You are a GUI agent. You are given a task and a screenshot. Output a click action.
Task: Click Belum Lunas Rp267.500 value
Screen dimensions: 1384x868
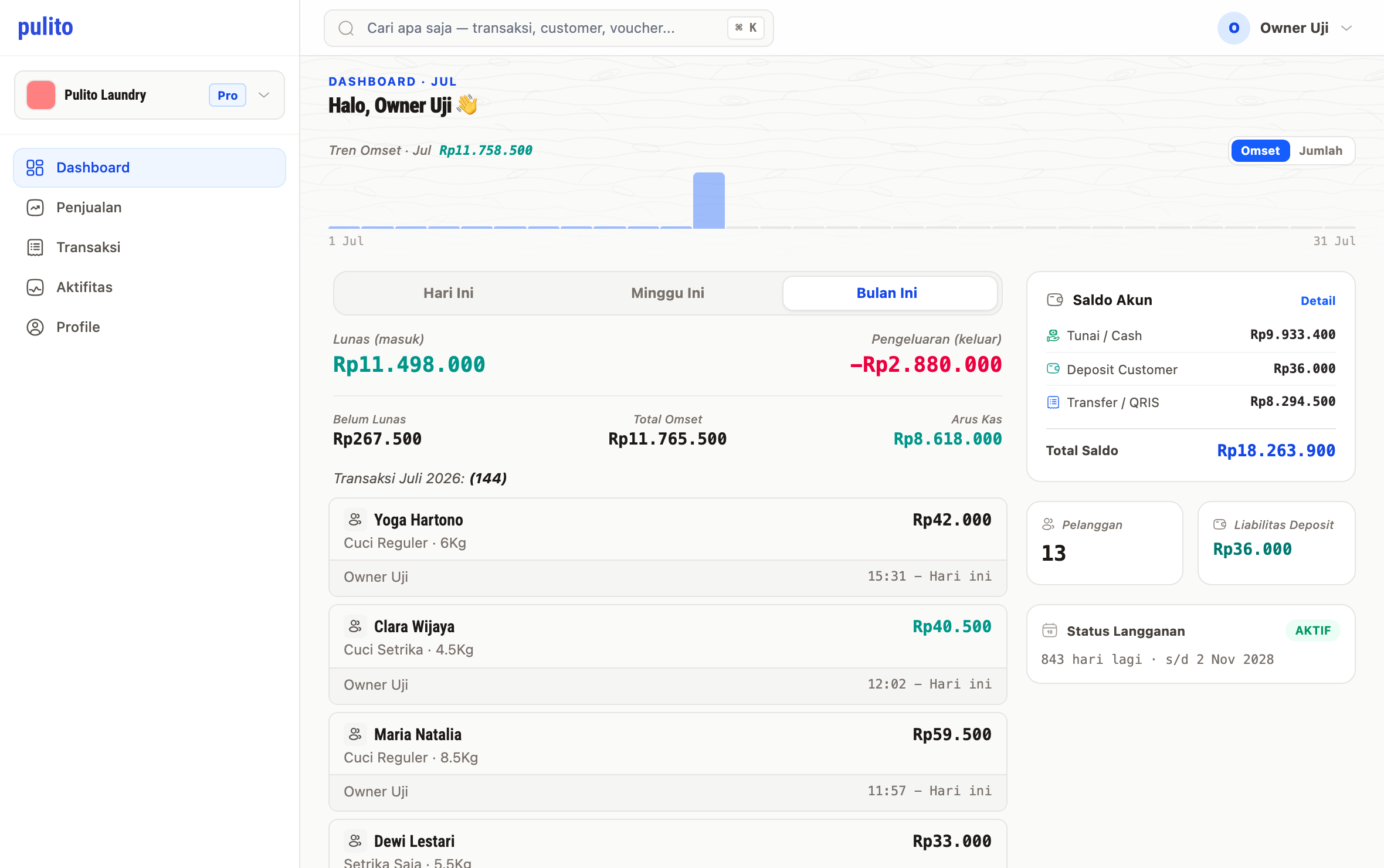(377, 439)
